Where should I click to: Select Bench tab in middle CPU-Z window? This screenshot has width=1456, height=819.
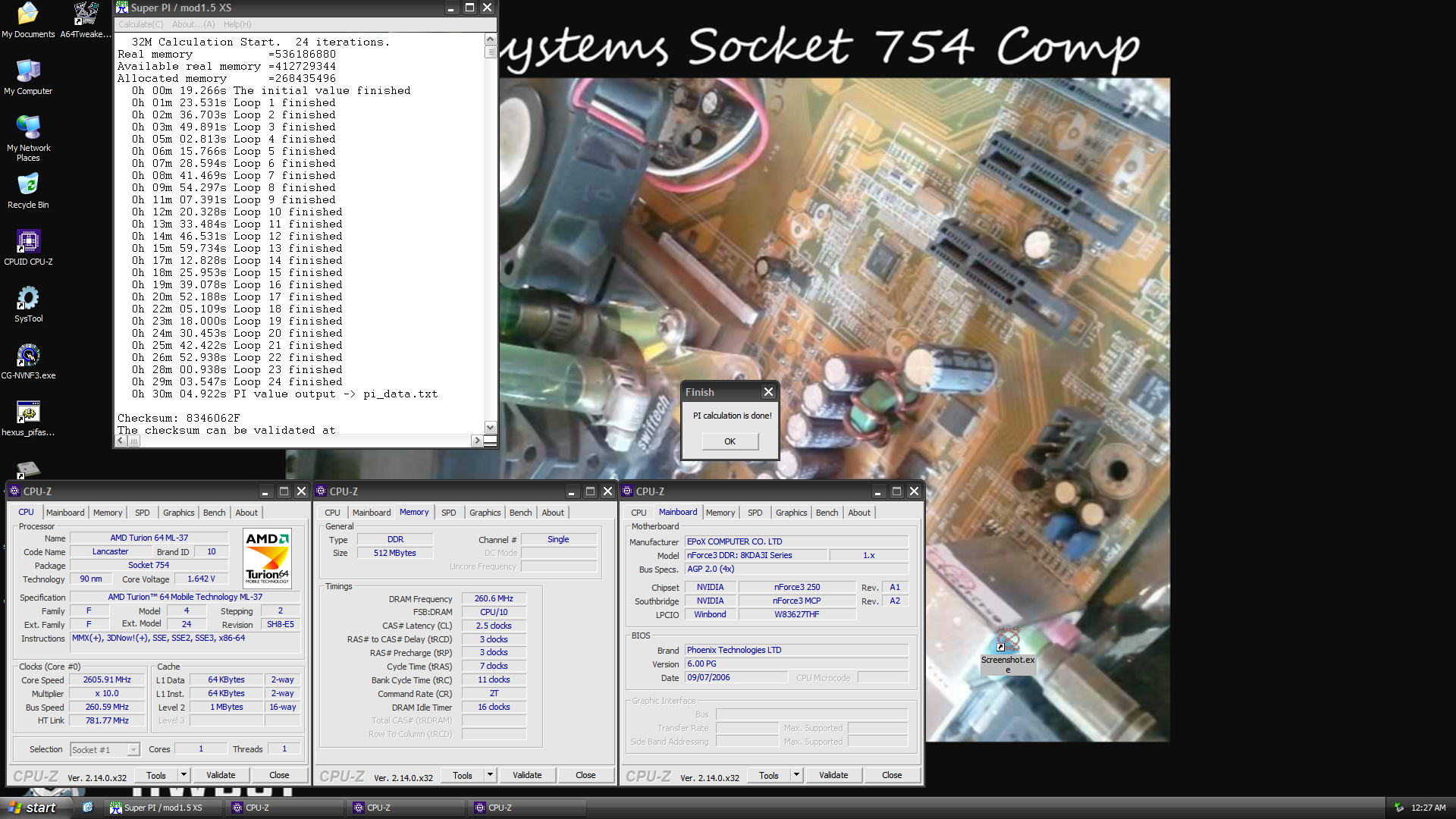pos(521,513)
